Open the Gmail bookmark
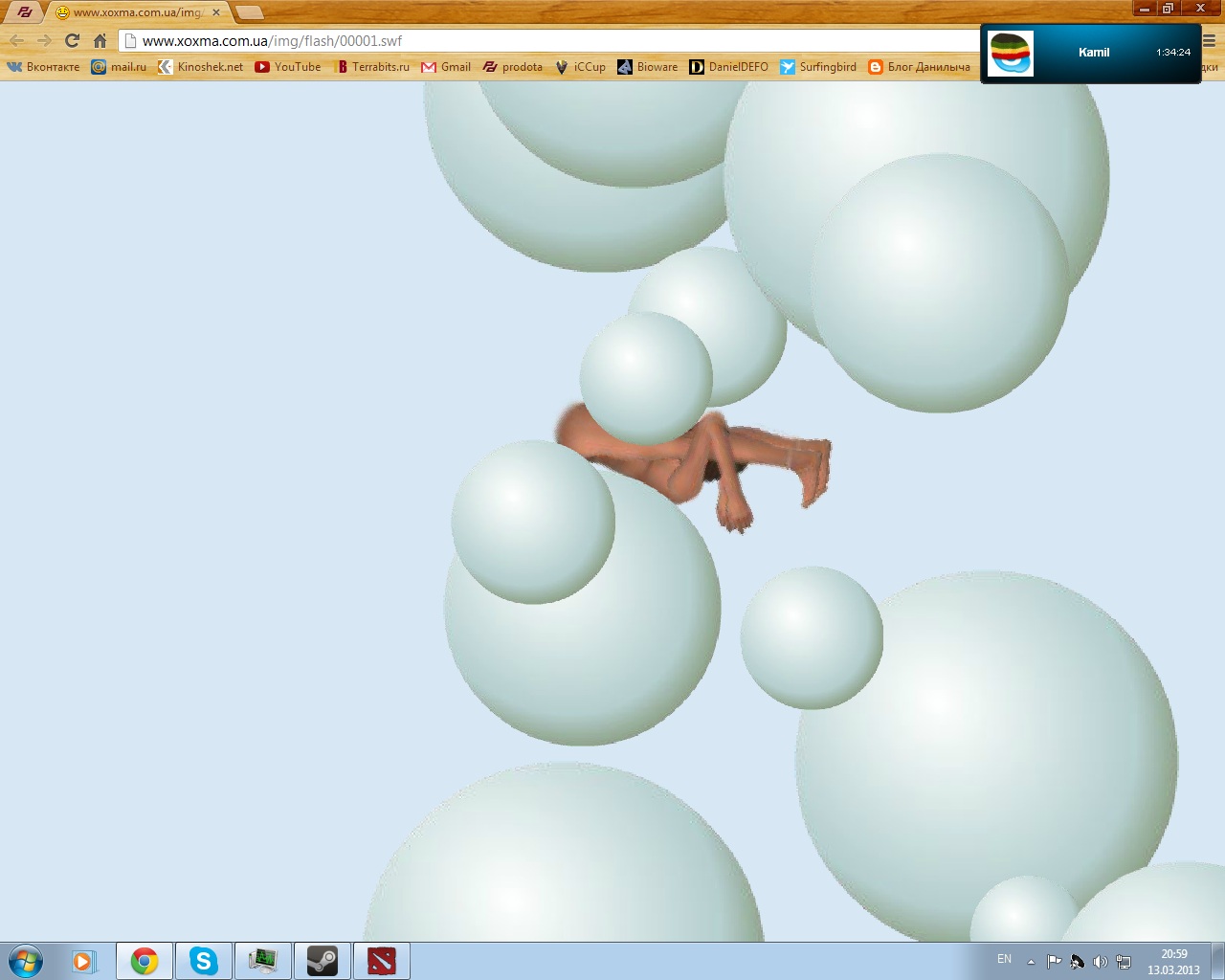The width and height of the screenshot is (1225, 980). (x=446, y=67)
